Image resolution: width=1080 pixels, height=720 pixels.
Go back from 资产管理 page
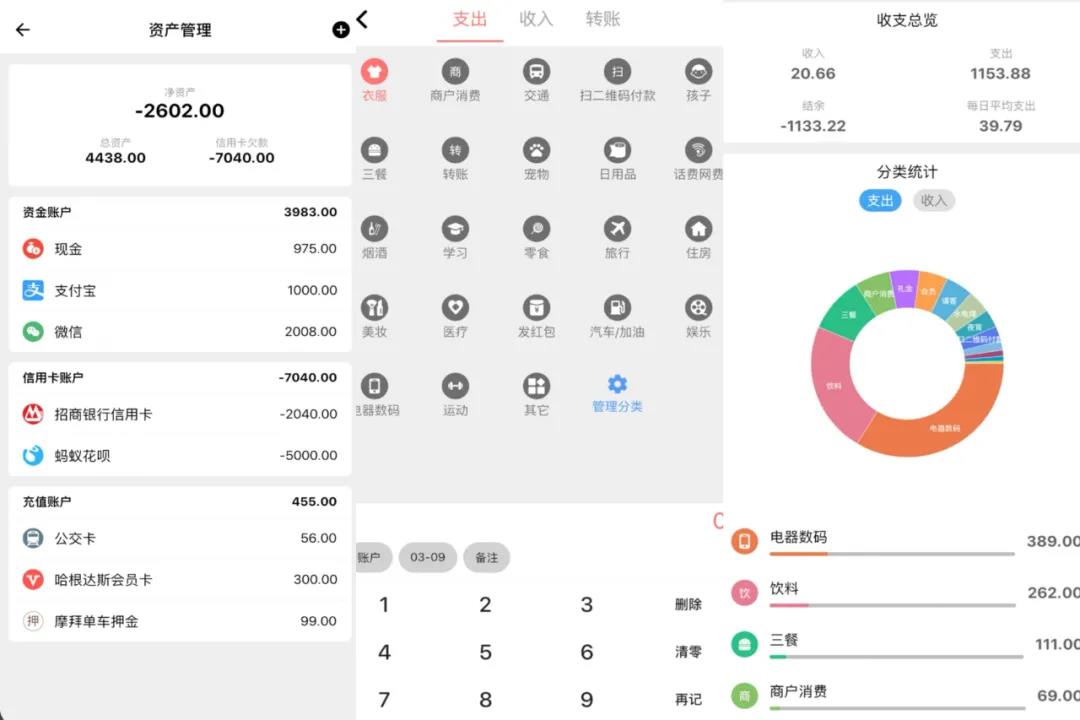click(23, 30)
